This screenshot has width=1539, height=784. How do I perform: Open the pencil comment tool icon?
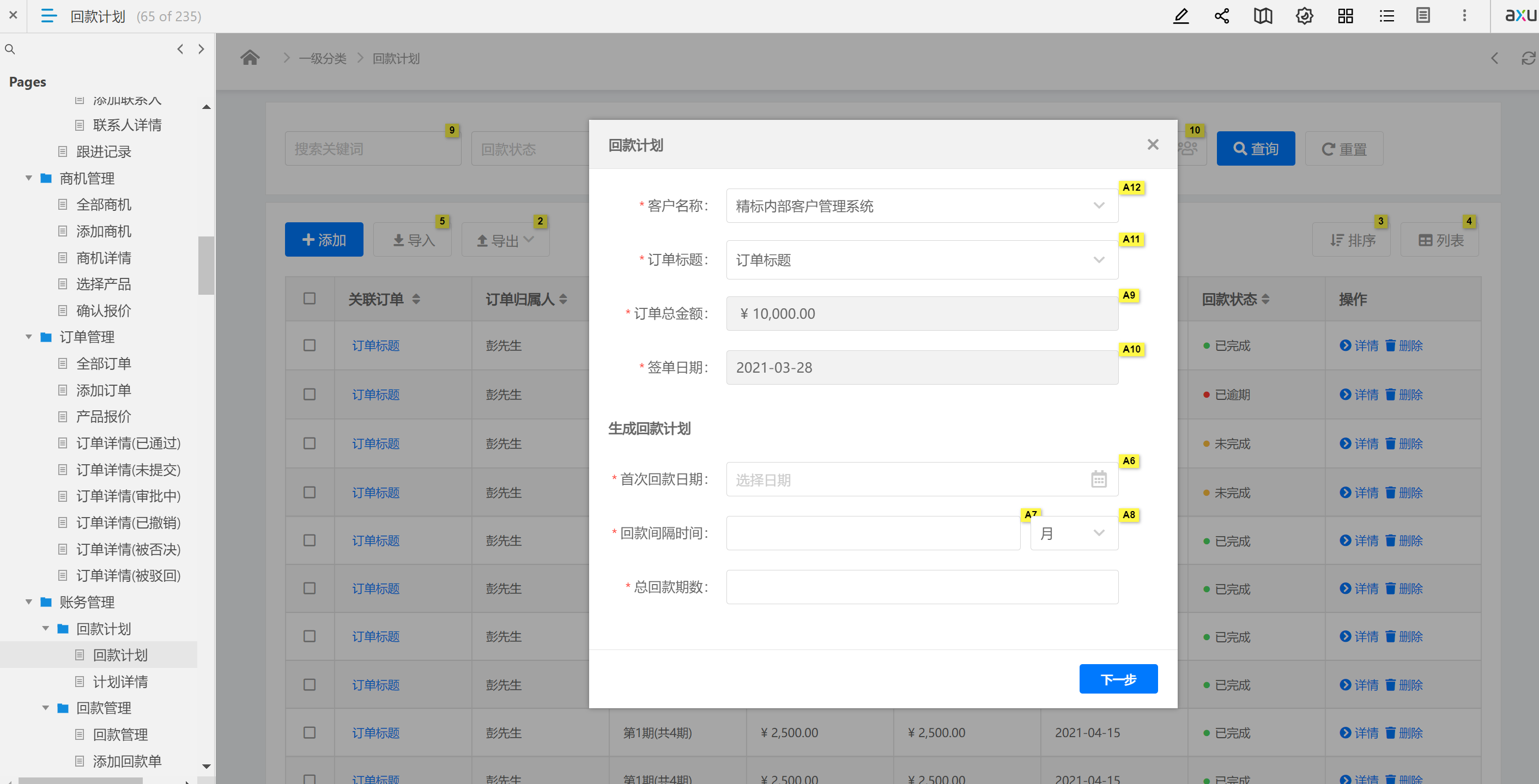tap(1180, 15)
